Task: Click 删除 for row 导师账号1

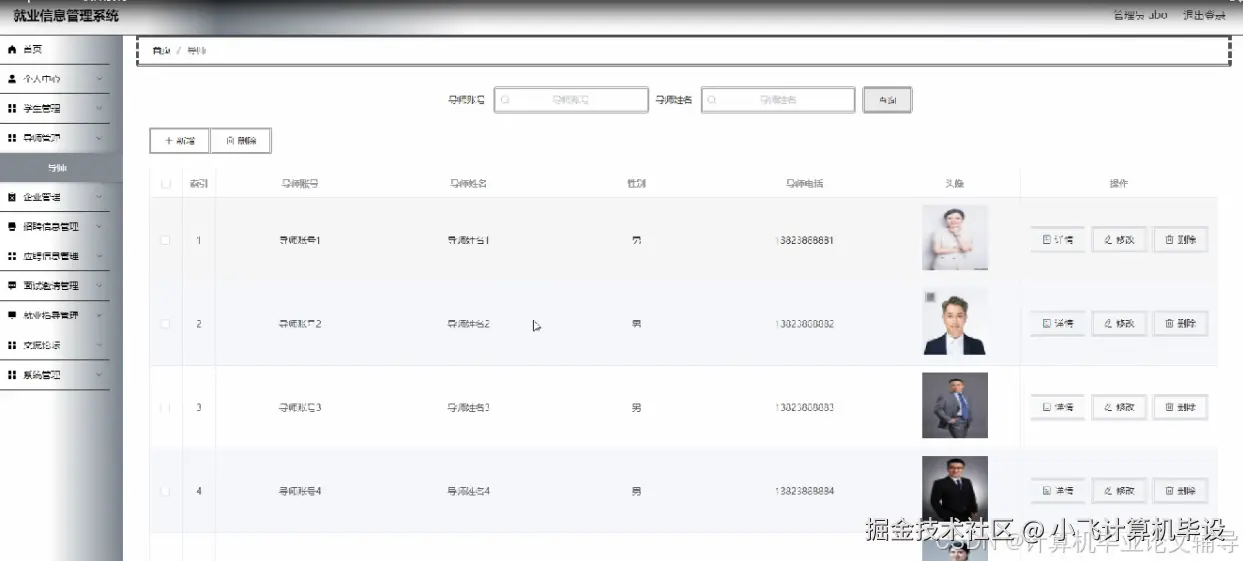Action: click(x=1180, y=240)
